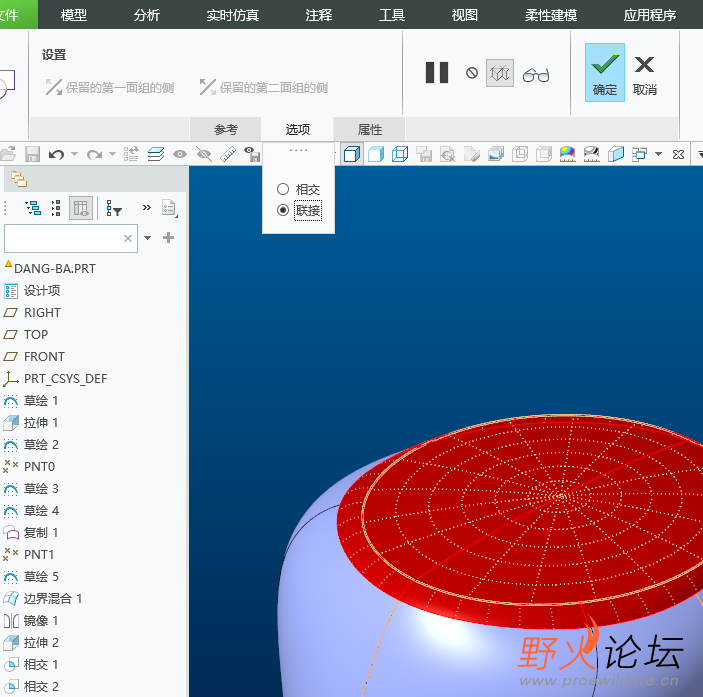
Task: Flip 保留的第一面组的侧 side
Action: click(109, 87)
